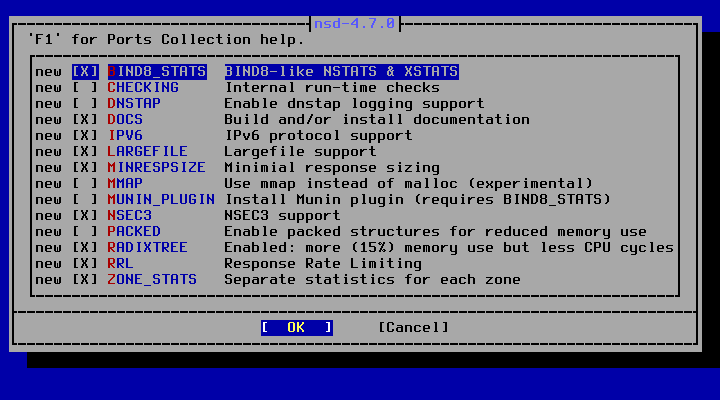Image resolution: width=720 pixels, height=400 pixels.
Task: Uncheck the LARGEFILE checkbox
Action: pyautogui.click(x=85, y=152)
